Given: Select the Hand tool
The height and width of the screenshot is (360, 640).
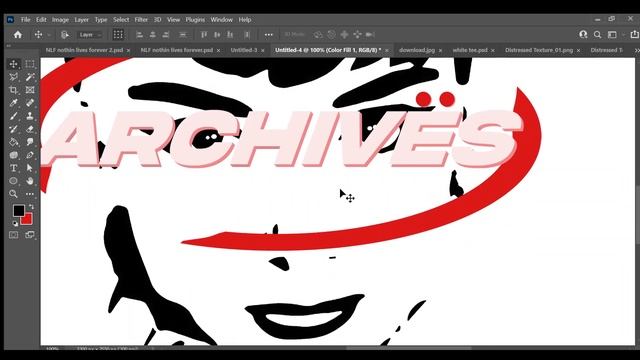Looking at the screenshot, I should 30,181.
